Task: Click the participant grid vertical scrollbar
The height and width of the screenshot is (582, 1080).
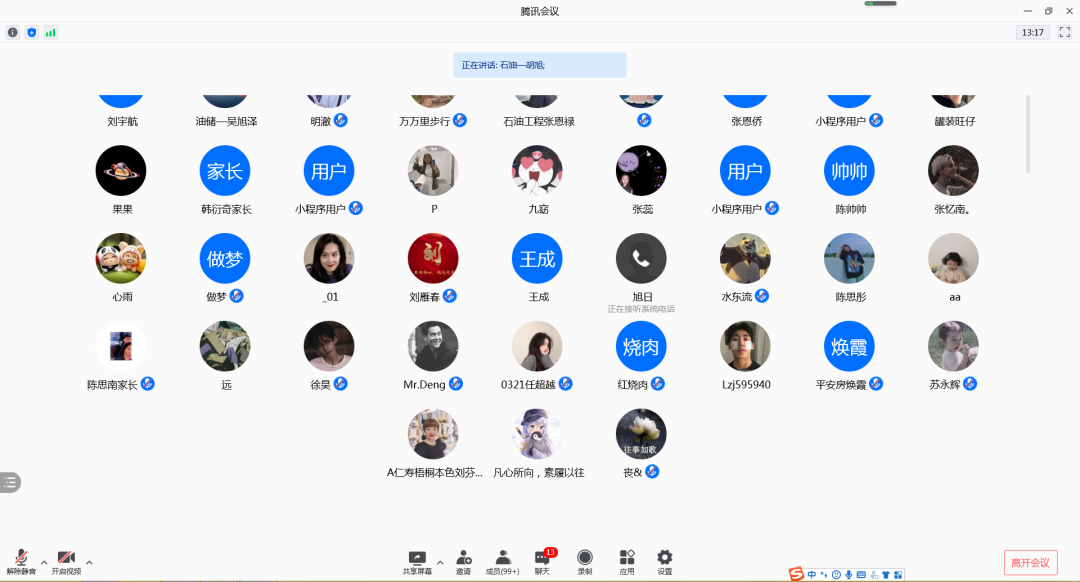Action: point(1028,134)
